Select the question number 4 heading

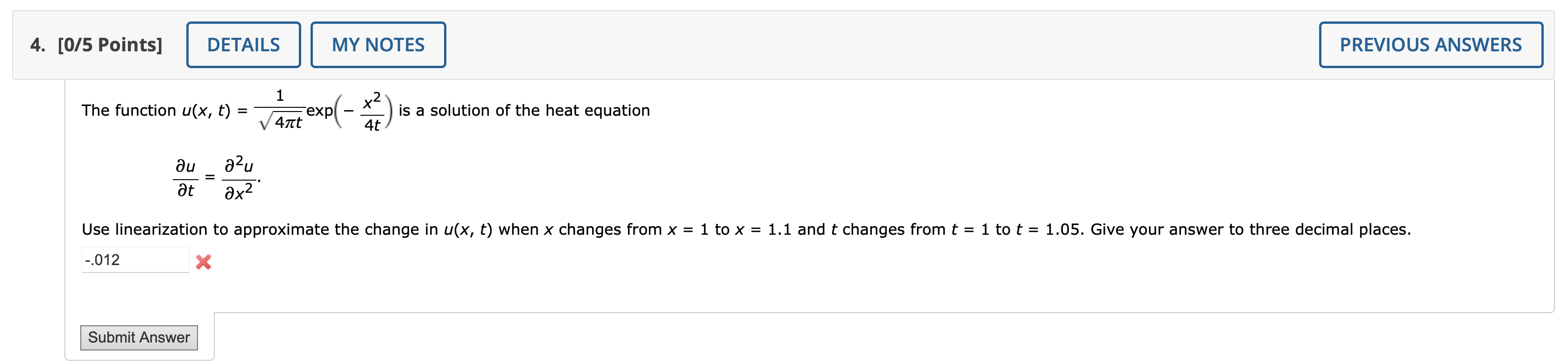pyautogui.click(x=36, y=44)
